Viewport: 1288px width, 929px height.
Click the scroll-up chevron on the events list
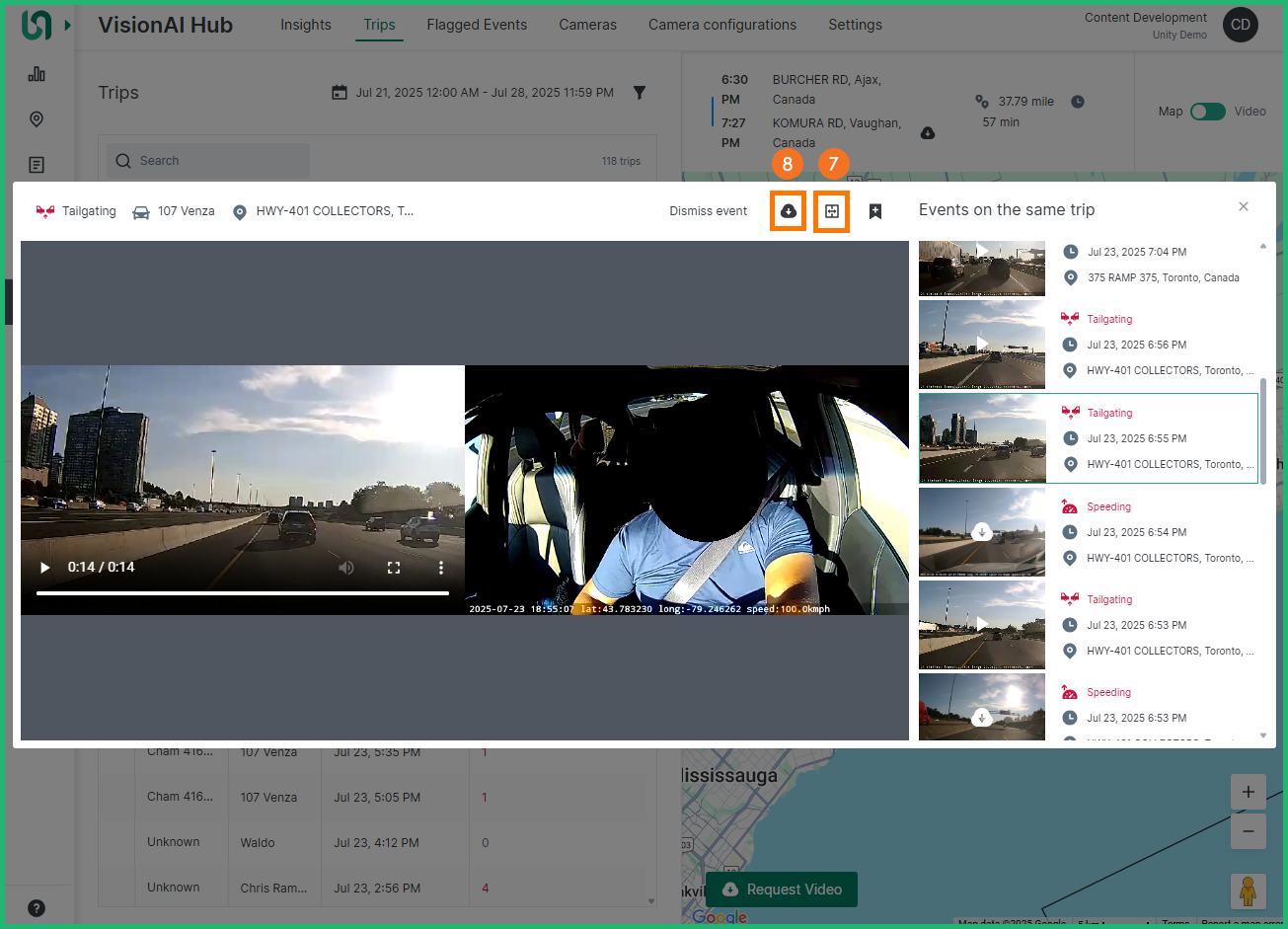(1264, 244)
